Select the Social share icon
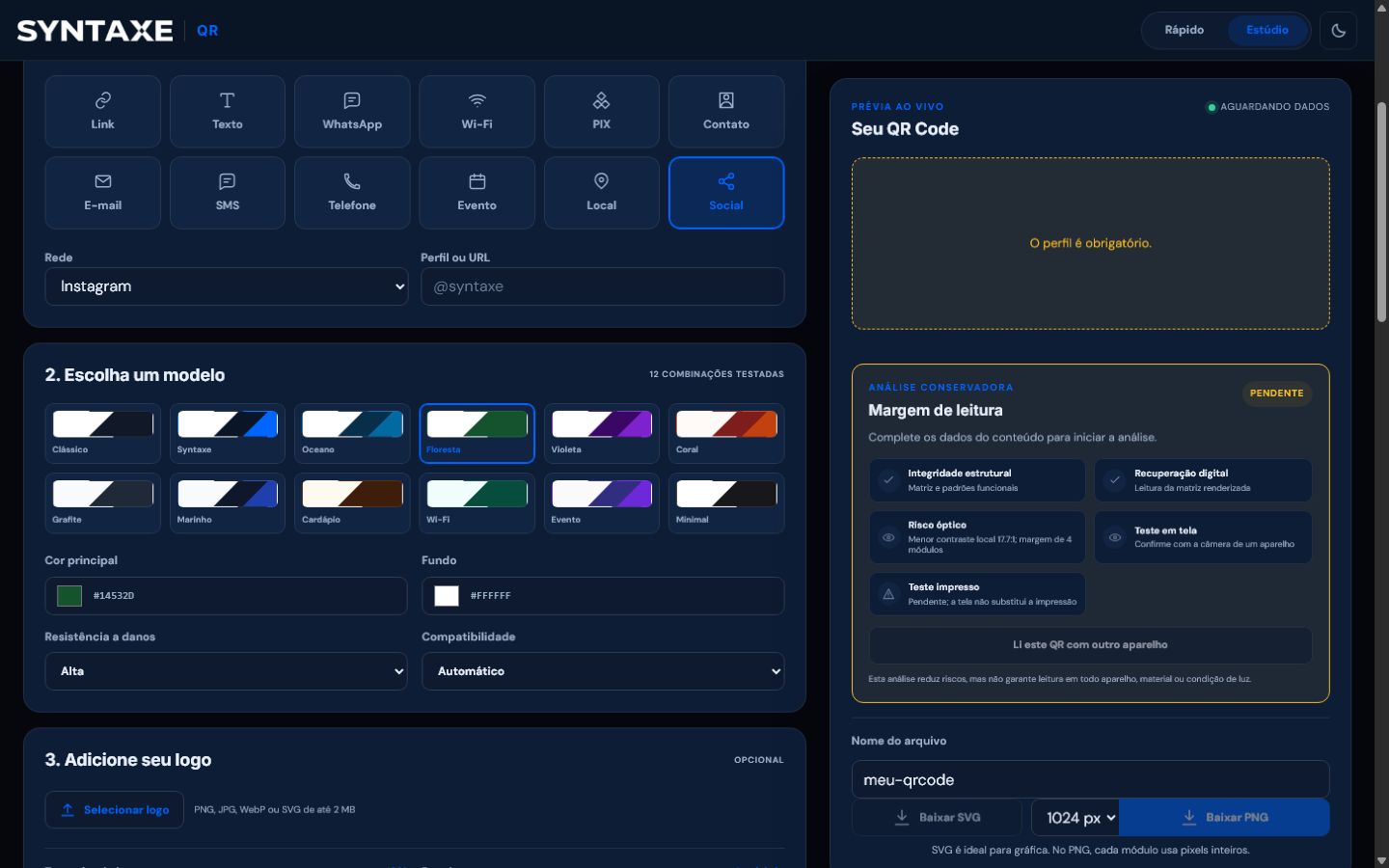The image size is (1389, 868). [726, 181]
